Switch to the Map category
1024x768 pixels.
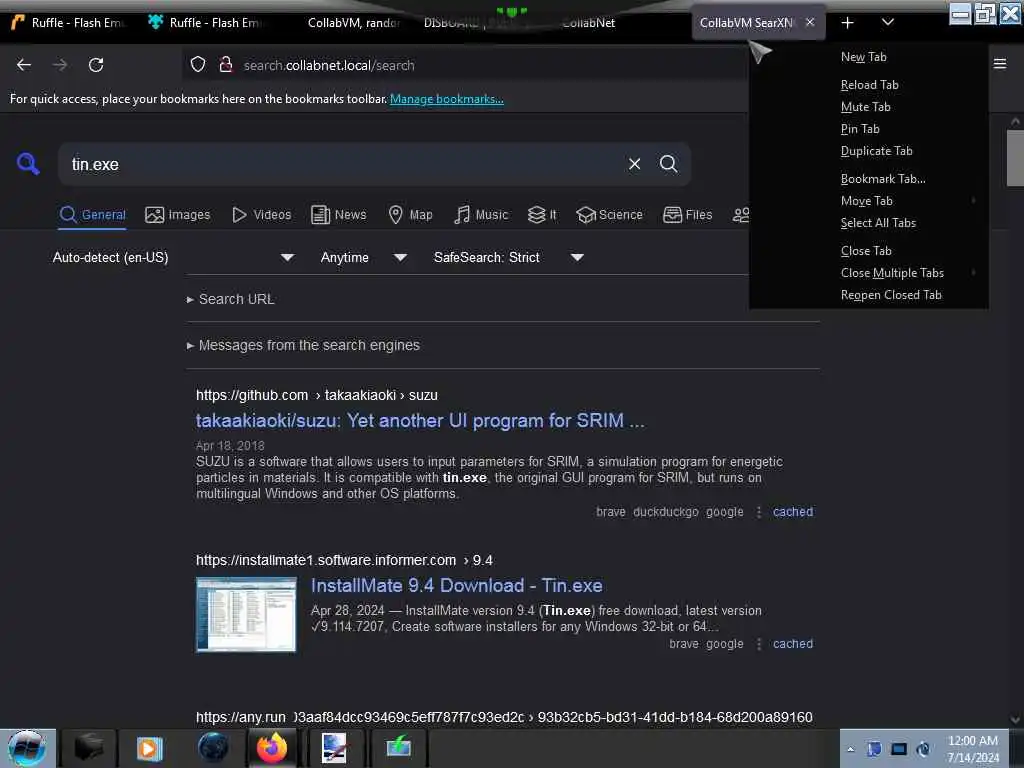coord(410,215)
